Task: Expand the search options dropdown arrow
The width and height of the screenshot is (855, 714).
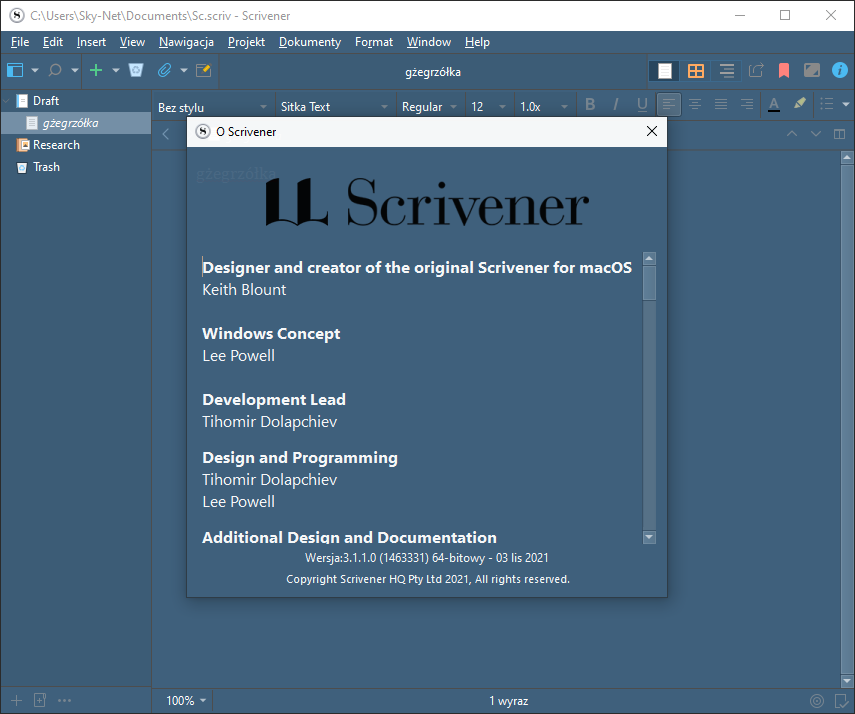Action: [x=75, y=70]
